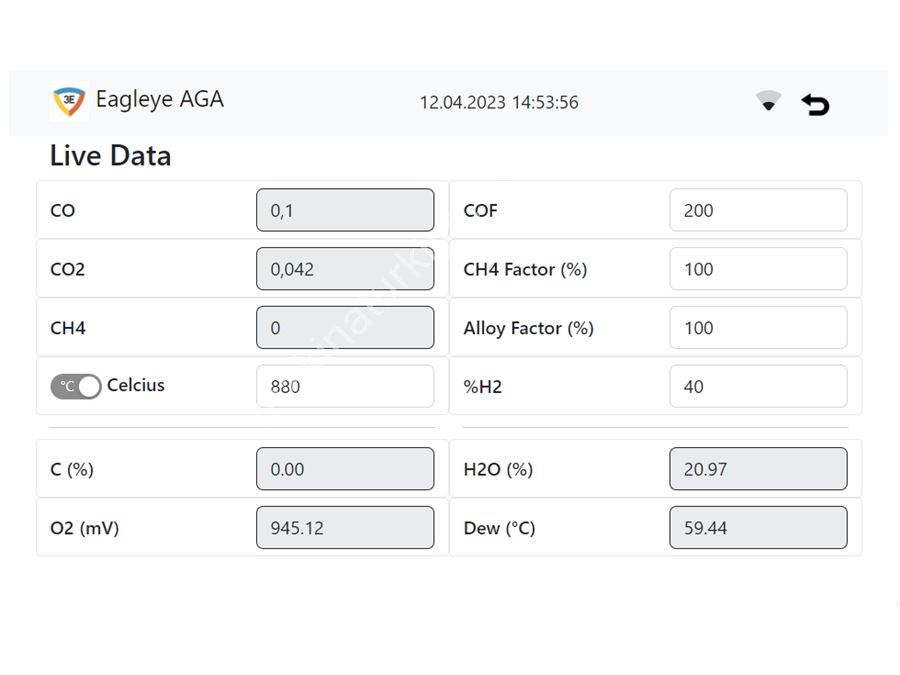
Task: Click the date and time display
Action: pos(498,102)
